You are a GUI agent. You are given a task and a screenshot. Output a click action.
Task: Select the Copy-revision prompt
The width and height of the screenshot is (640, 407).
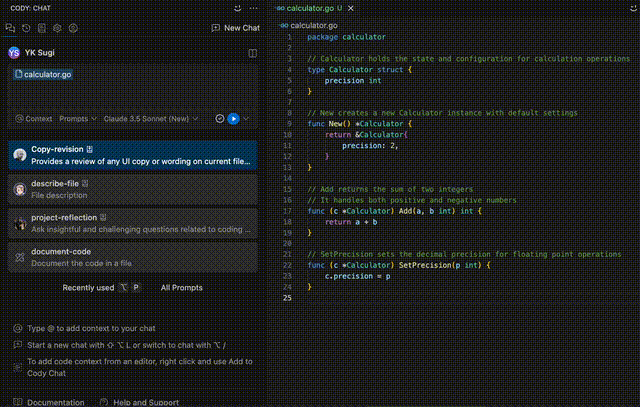[x=133, y=155]
